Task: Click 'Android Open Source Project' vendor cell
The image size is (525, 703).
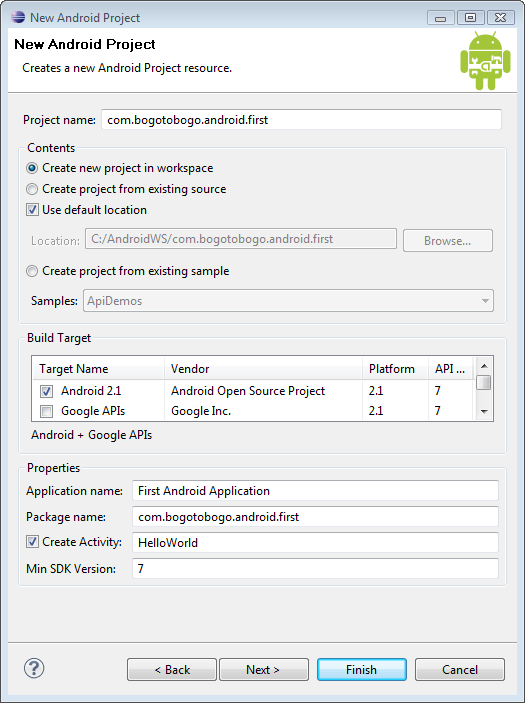Action: click(x=247, y=391)
